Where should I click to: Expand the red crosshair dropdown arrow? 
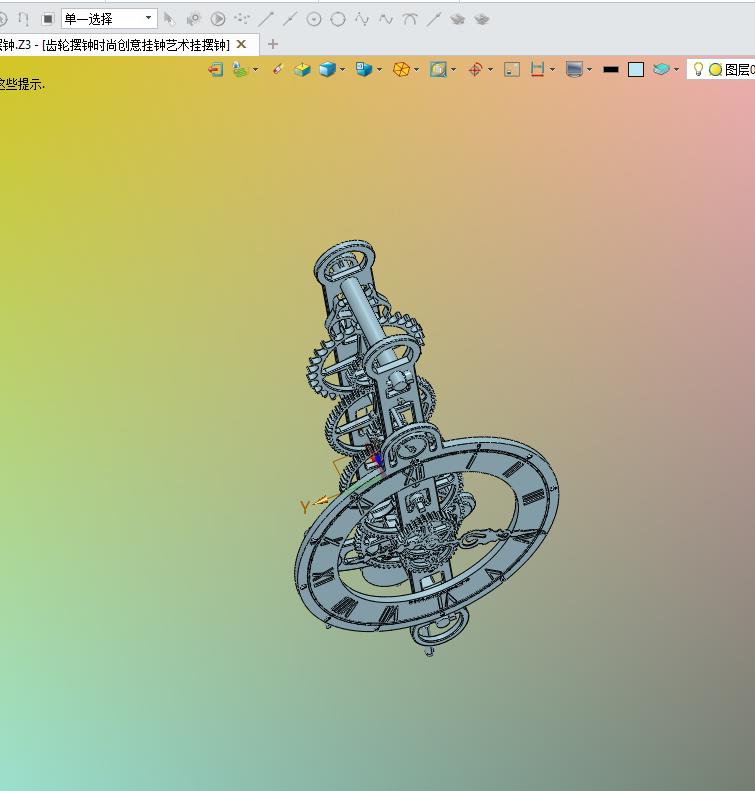(491, 70)
